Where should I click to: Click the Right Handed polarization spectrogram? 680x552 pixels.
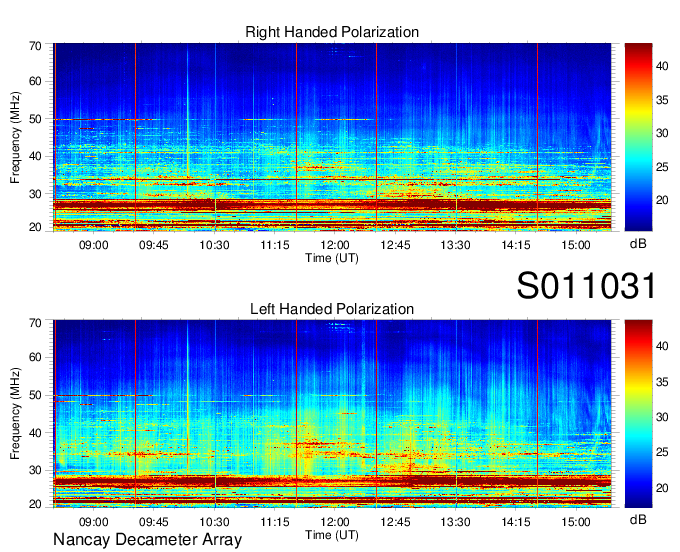click(332, 137)
